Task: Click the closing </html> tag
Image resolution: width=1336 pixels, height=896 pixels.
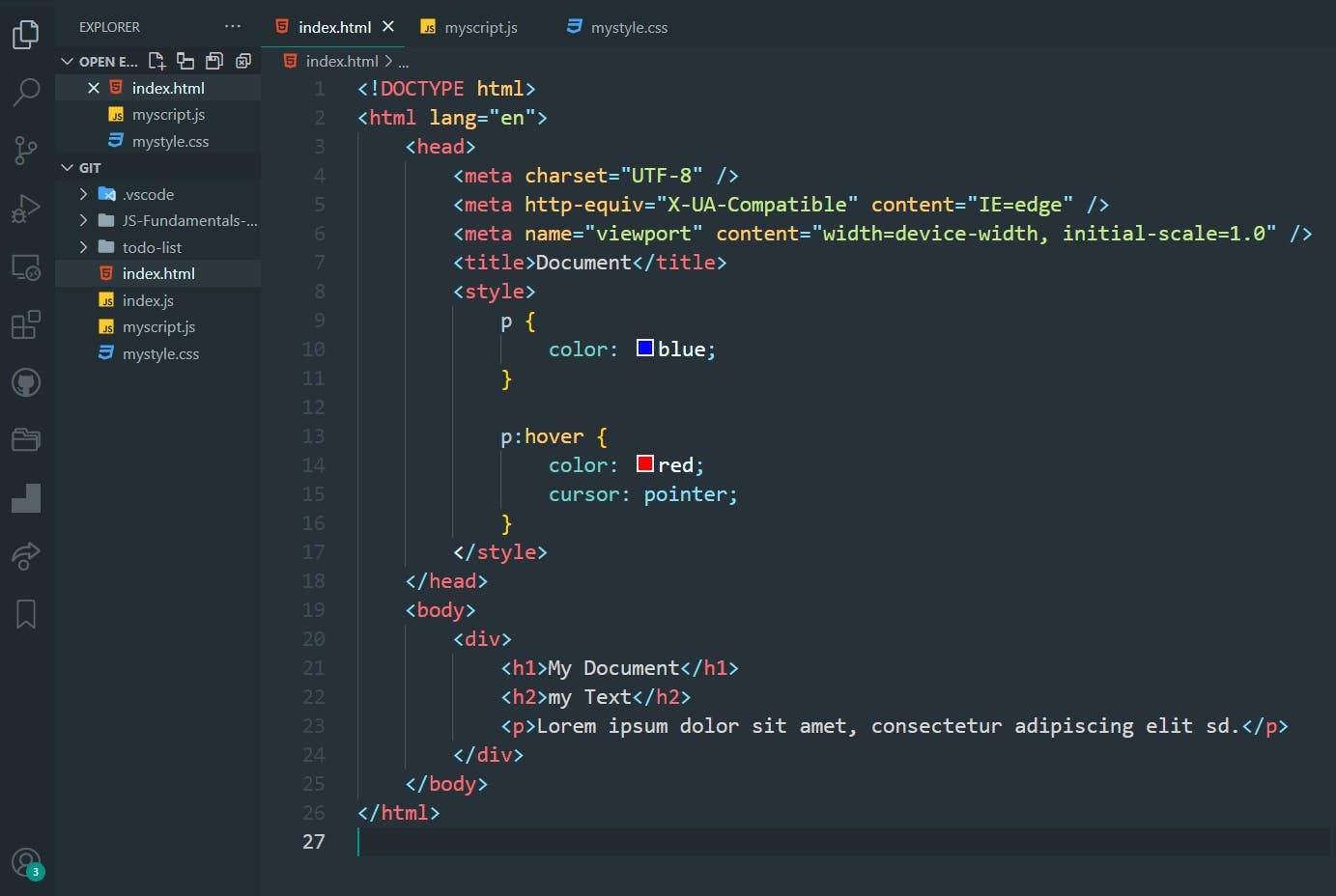Action: [399, 813]
